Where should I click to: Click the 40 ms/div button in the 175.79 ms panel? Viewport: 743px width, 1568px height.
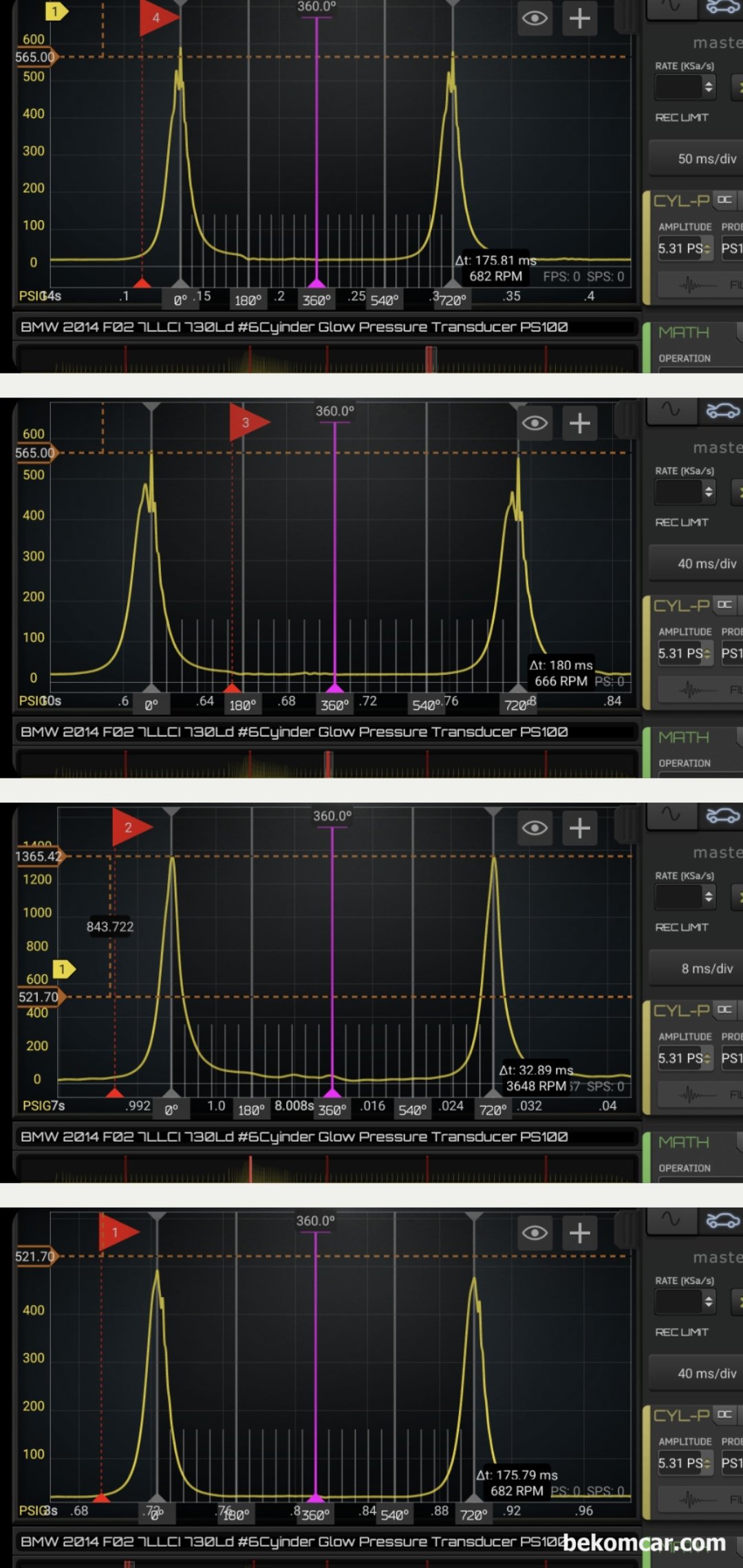696,1374
